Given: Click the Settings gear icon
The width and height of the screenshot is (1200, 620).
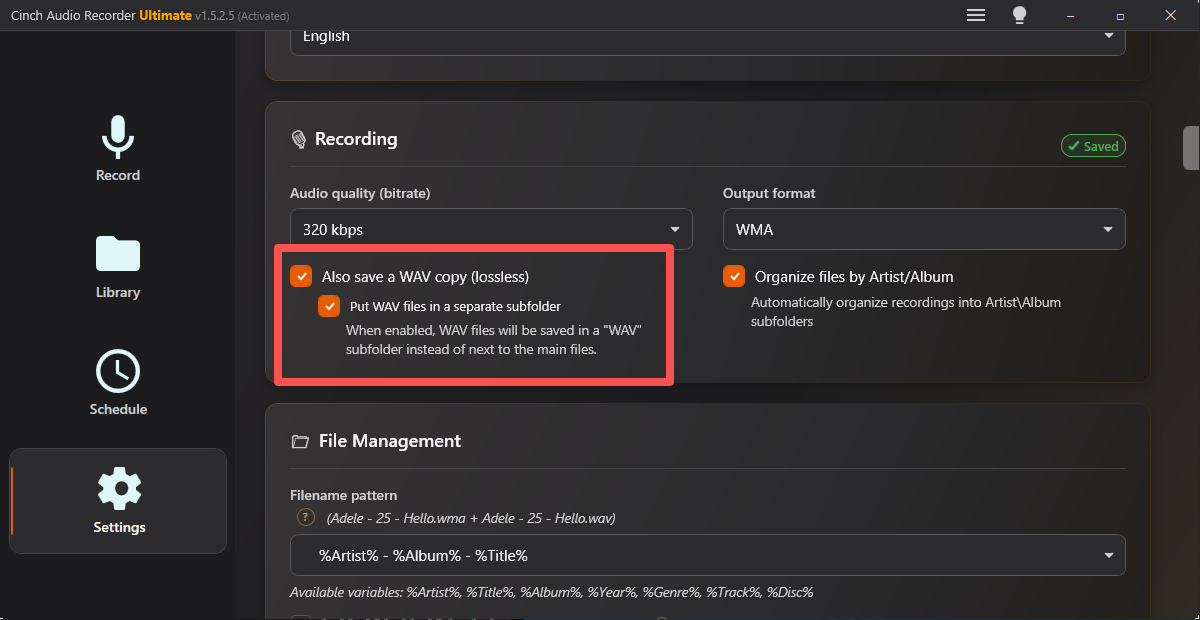Looking at the screenshot, I should 119,489.
